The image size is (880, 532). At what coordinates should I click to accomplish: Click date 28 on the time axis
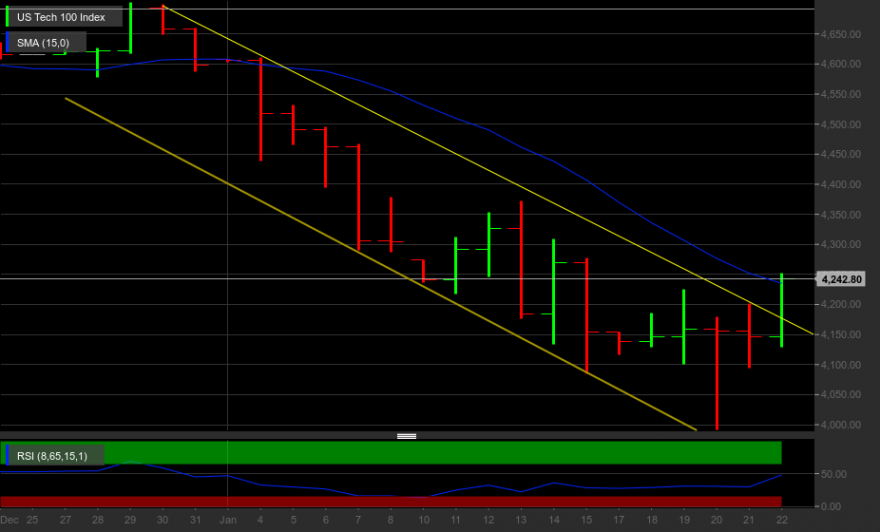coord(98,520)
